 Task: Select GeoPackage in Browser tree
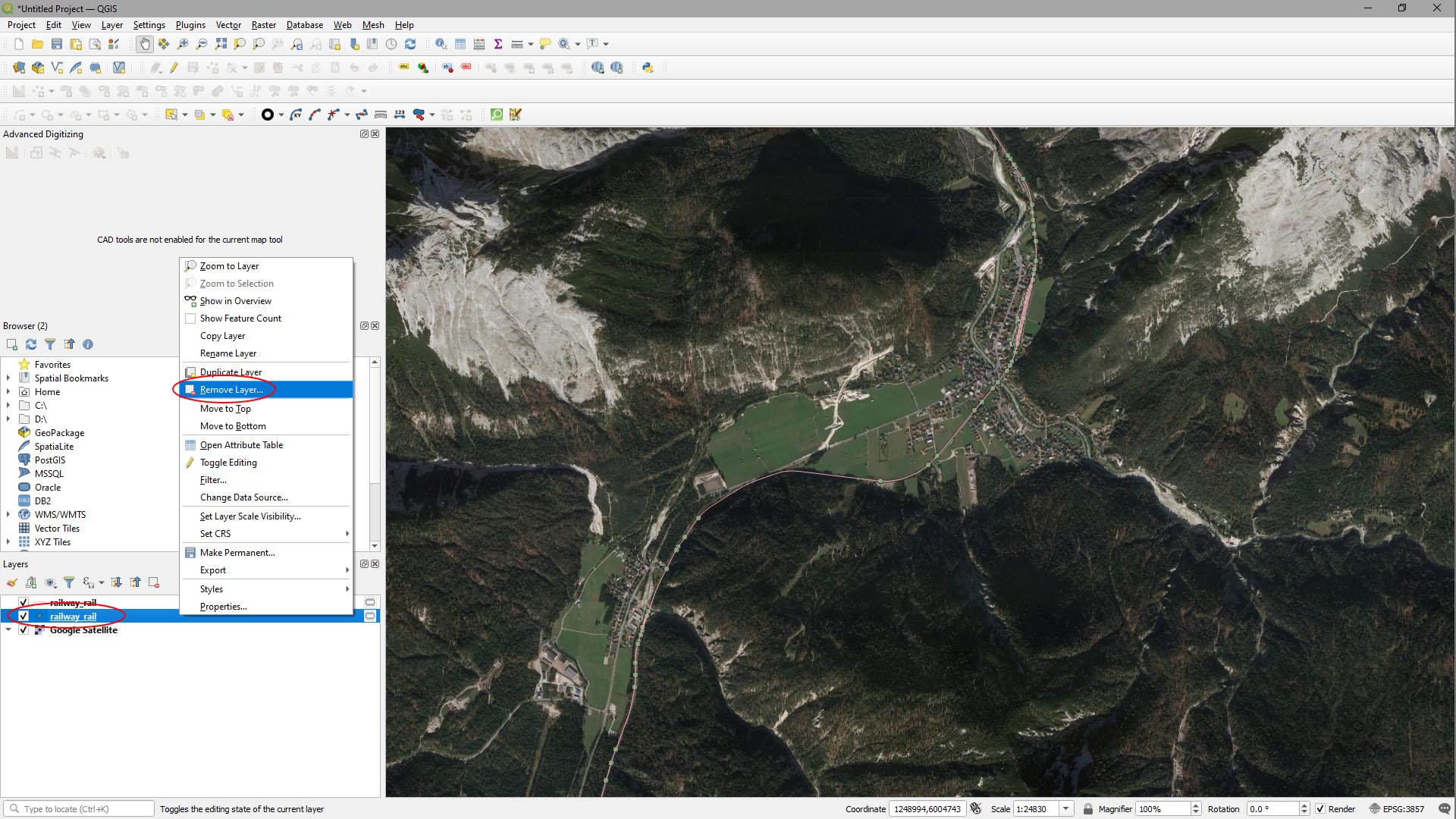coord(59,433)
